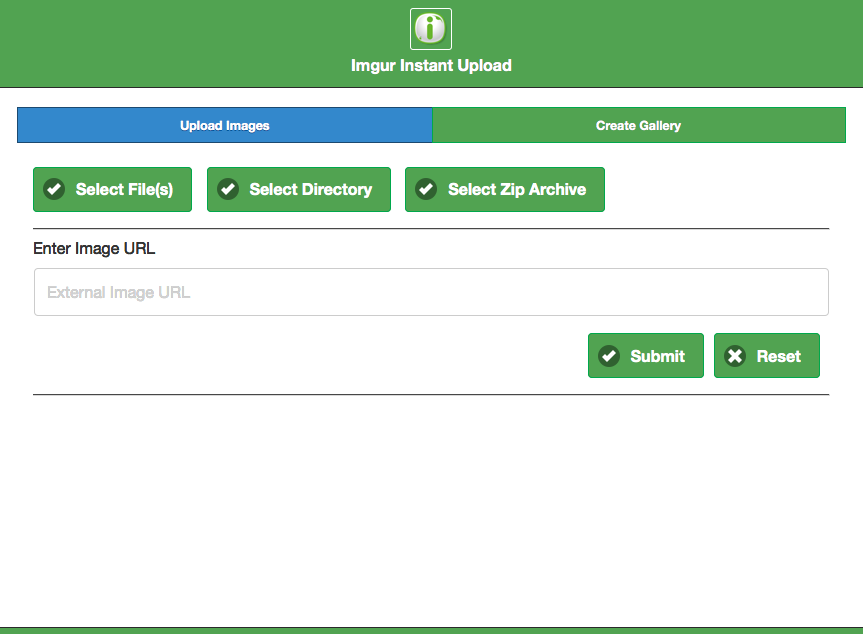Click the Enter Image URL label
Screen dimensions: 863x634
94,249
